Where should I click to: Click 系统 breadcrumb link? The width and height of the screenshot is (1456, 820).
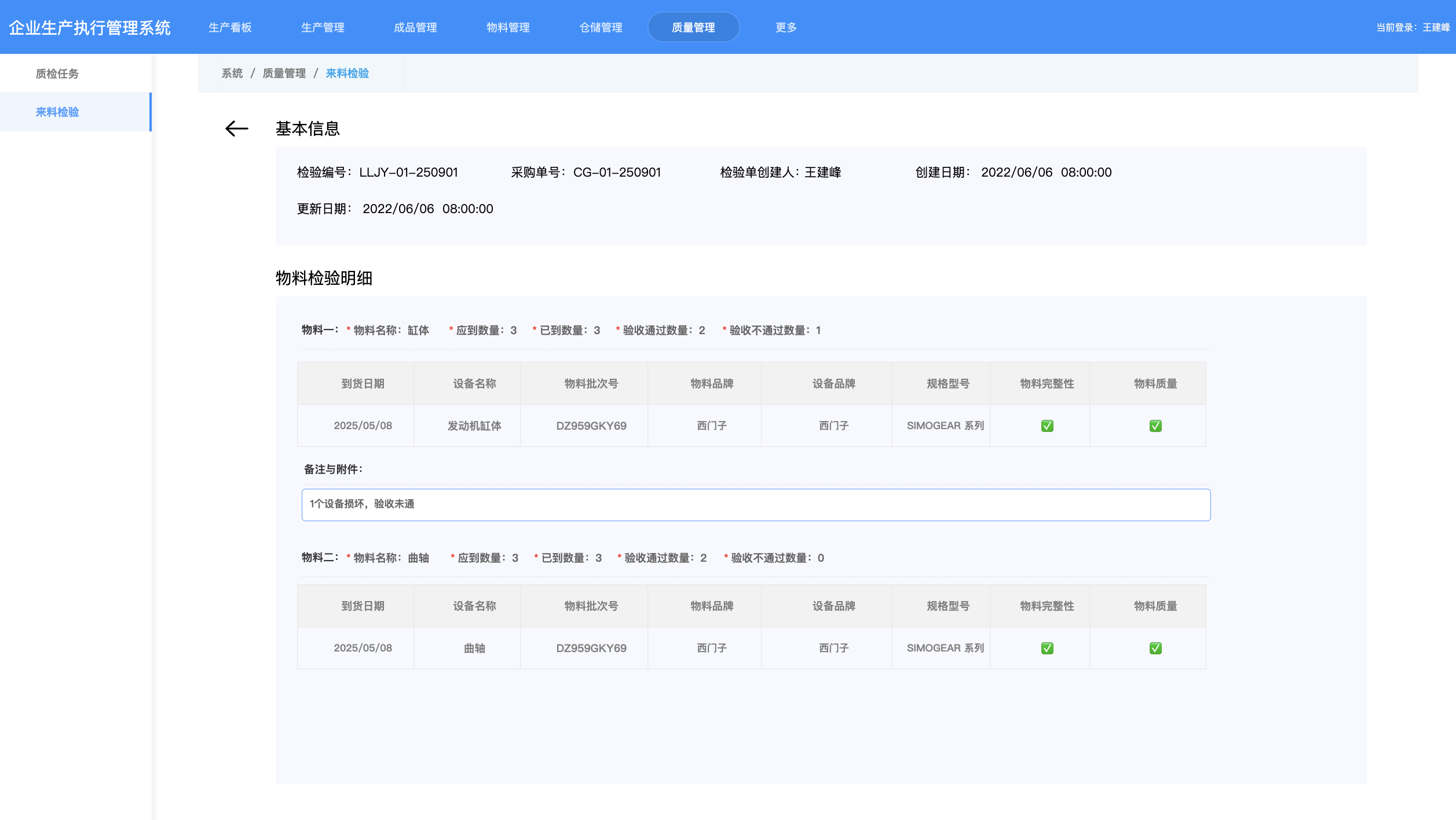pos(232,73)
